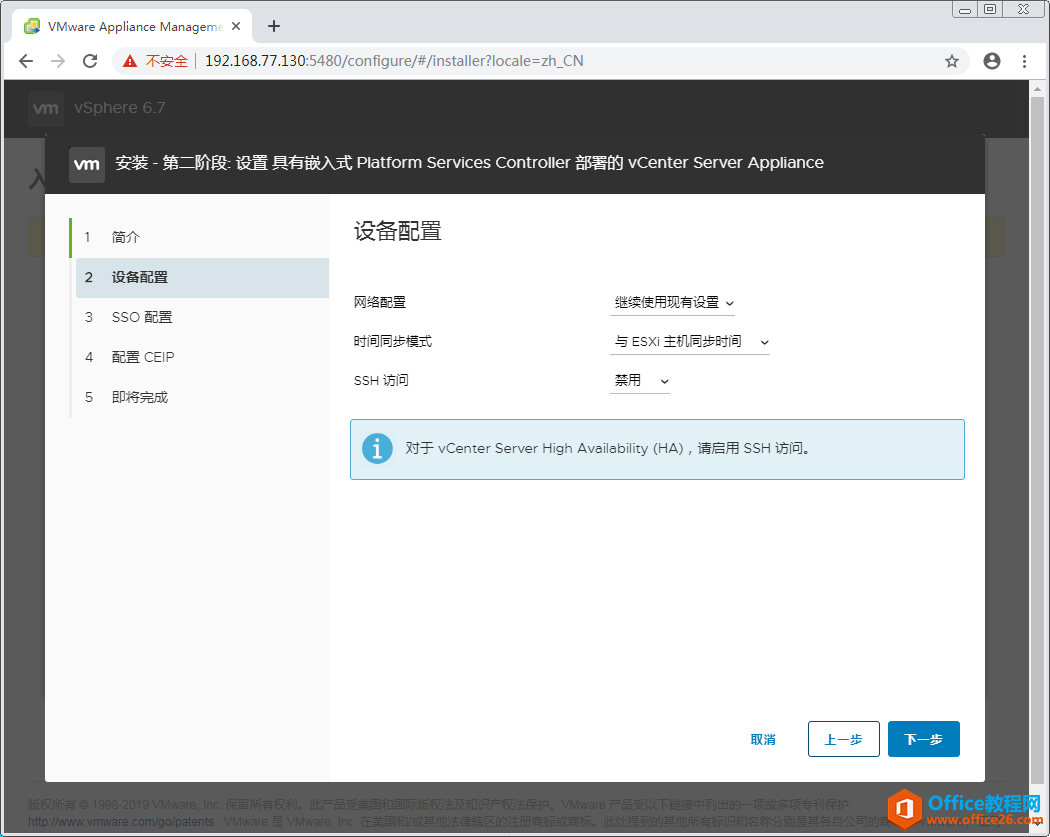Reload the current page
Viewport: 1050px width, 837px height.
pyautogui.click(x=90, y=61)
